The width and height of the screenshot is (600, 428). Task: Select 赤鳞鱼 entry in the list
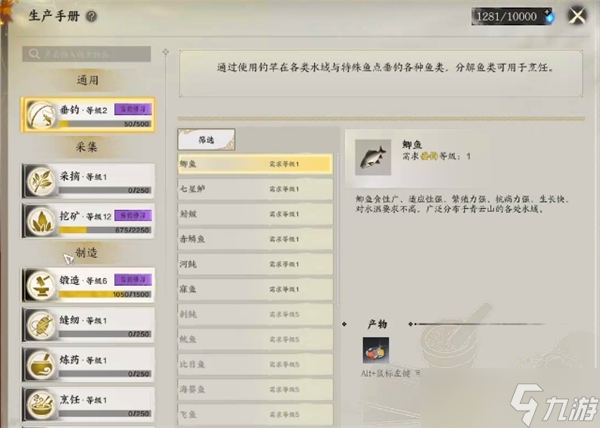coord(255,239)
